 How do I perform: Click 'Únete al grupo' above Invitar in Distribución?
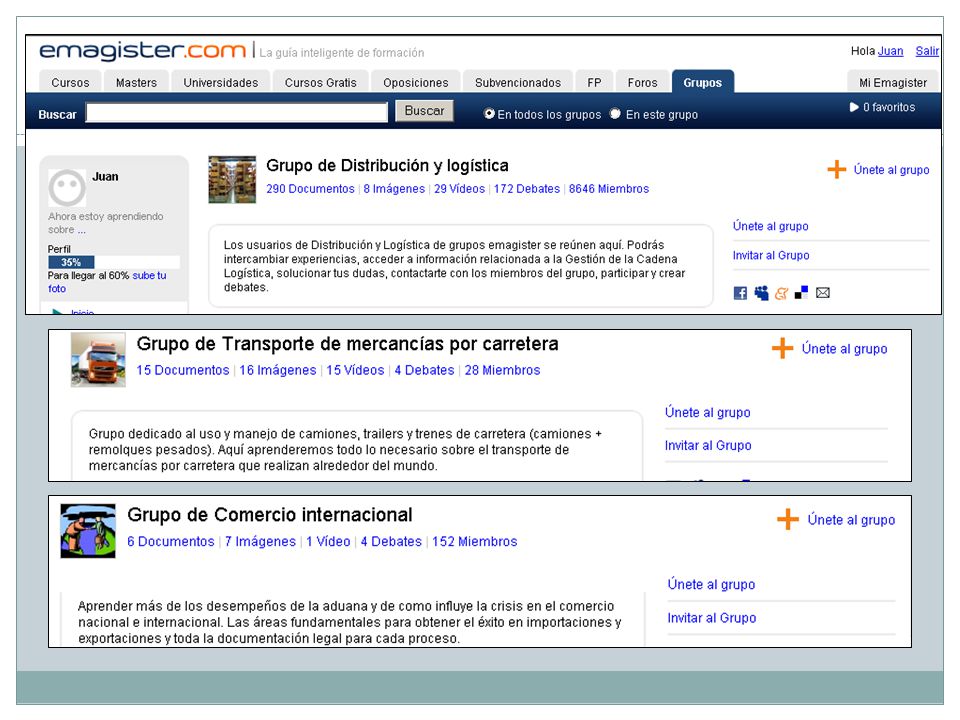[770, 226]
